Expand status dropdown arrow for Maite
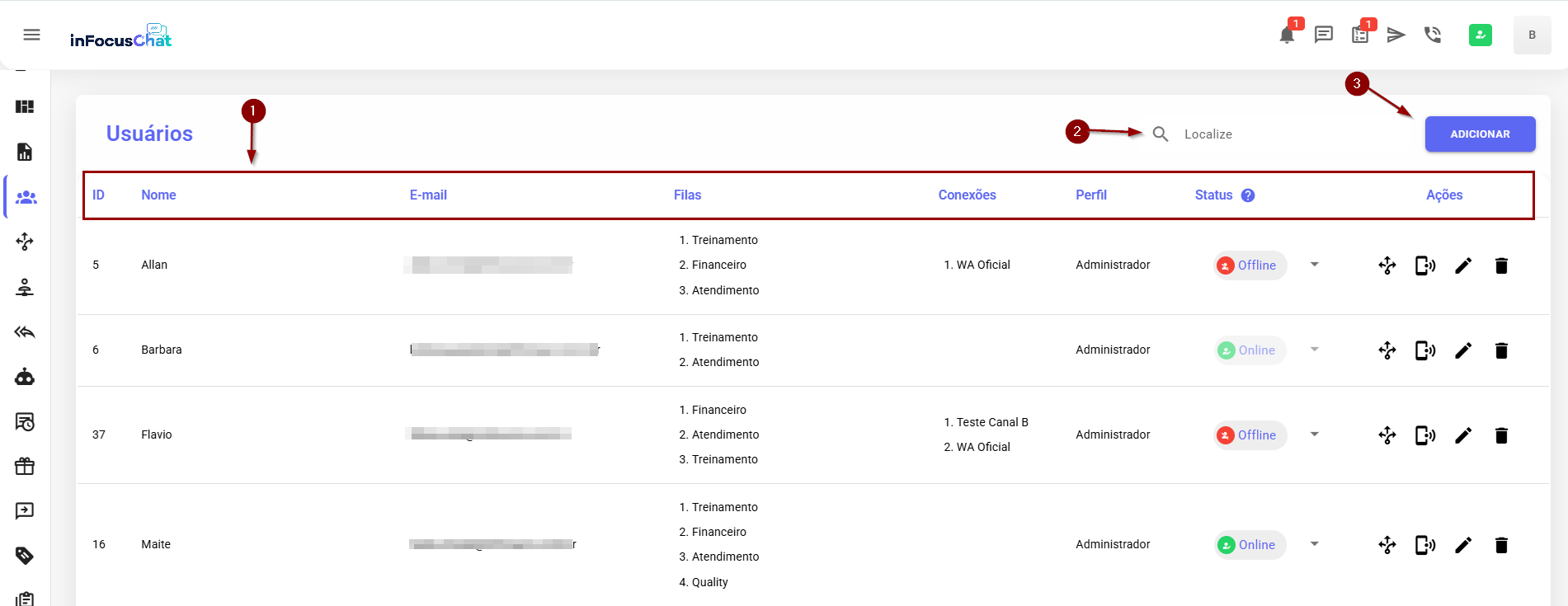 [x=1315, y=544]
